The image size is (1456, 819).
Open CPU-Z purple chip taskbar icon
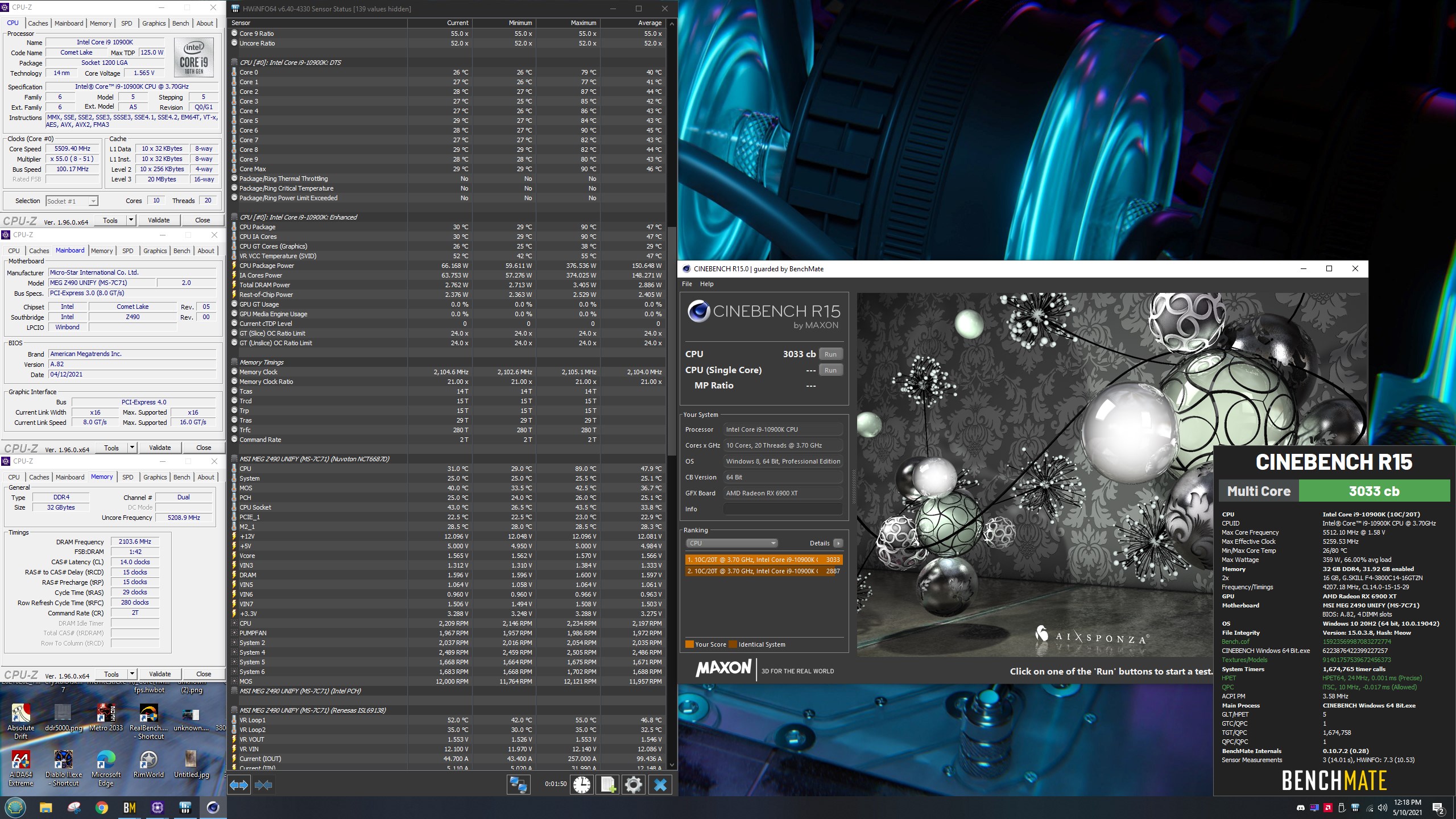click(x=158, y=808)
